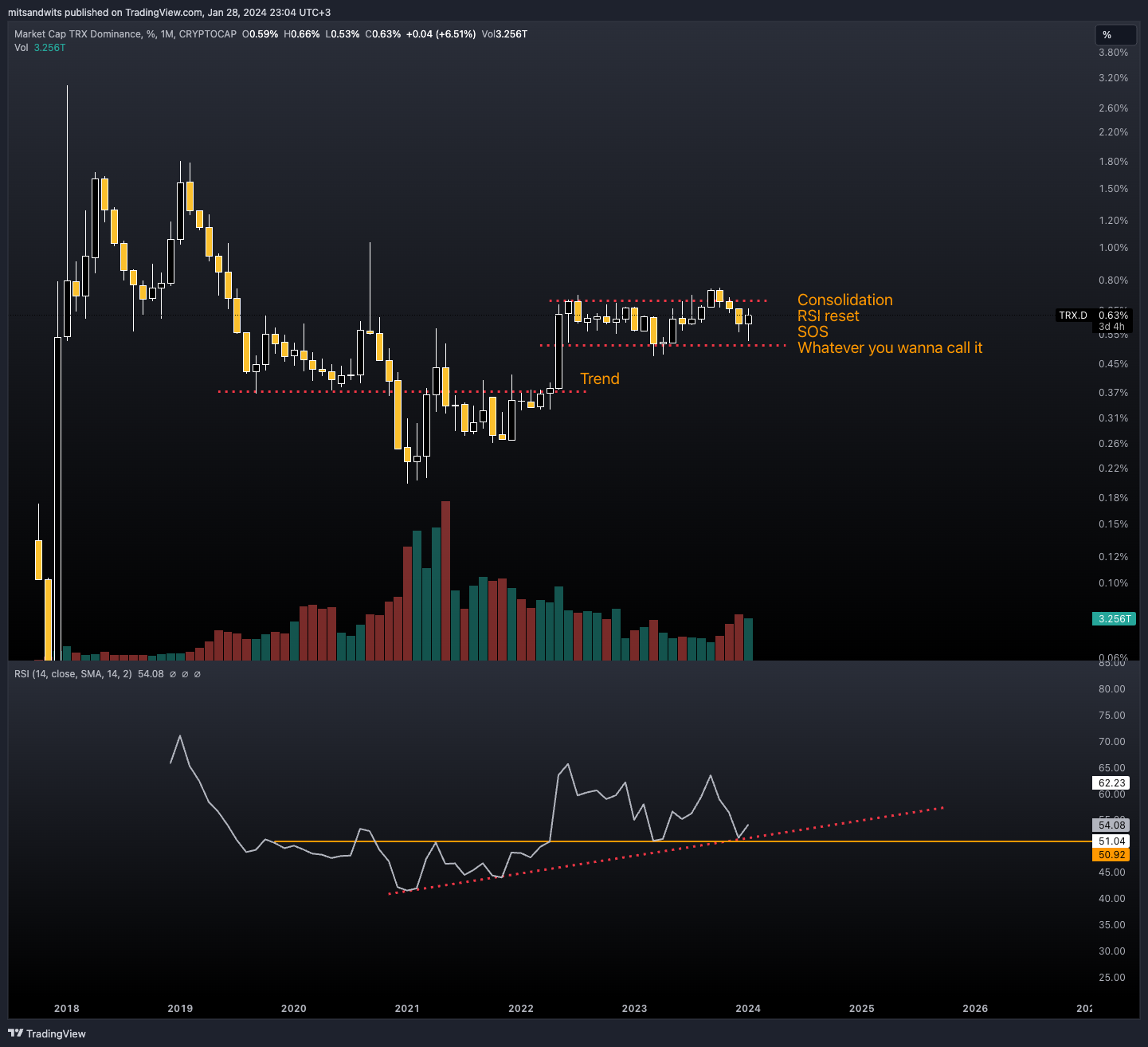Click the 62.23 RSI value tag
Image resolution: width=1148 pixels, height=1047 pixels.
coord(1112,783)
